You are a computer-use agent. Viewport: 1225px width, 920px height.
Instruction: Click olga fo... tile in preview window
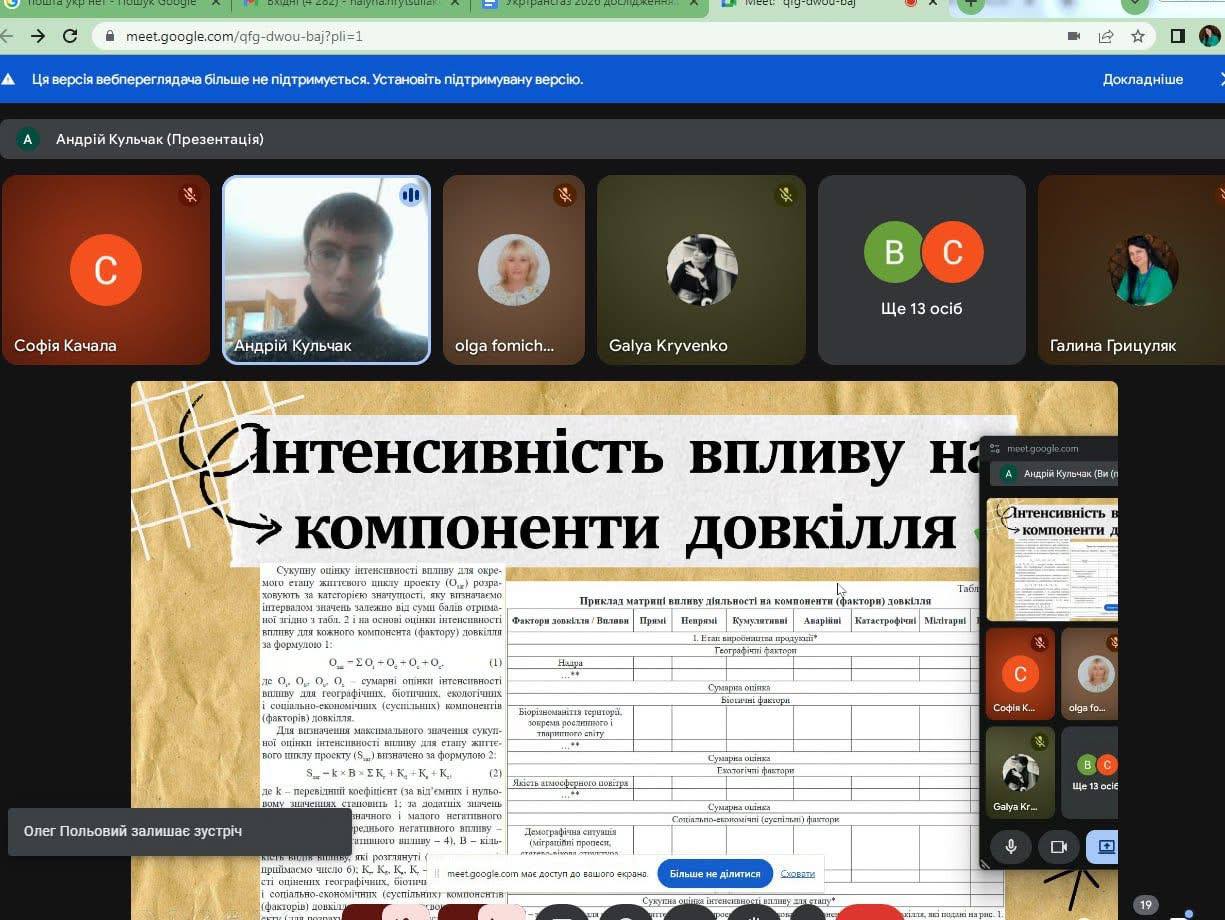coord(1089,674)
